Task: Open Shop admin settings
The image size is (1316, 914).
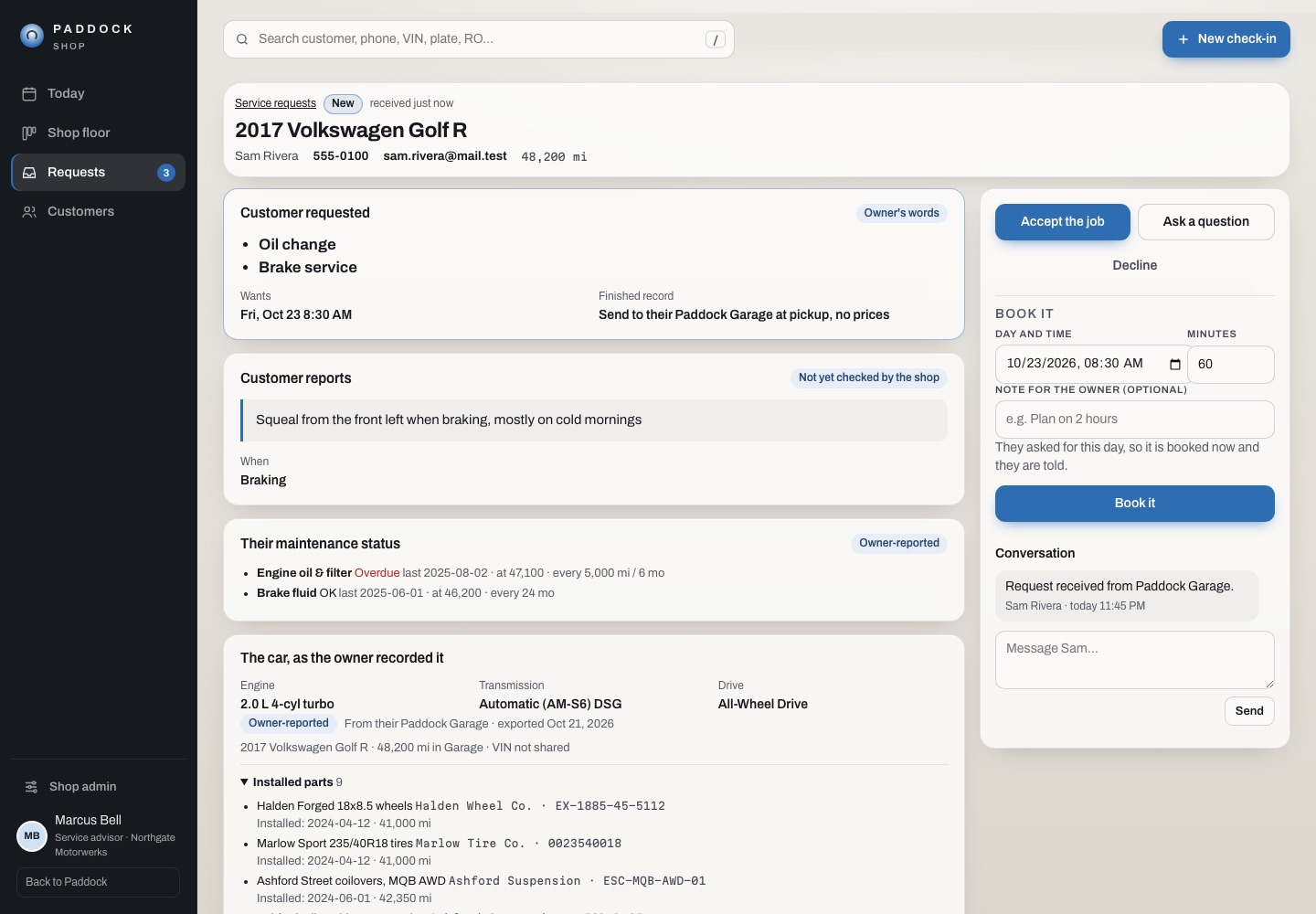Action: click(x=98, y=786)
